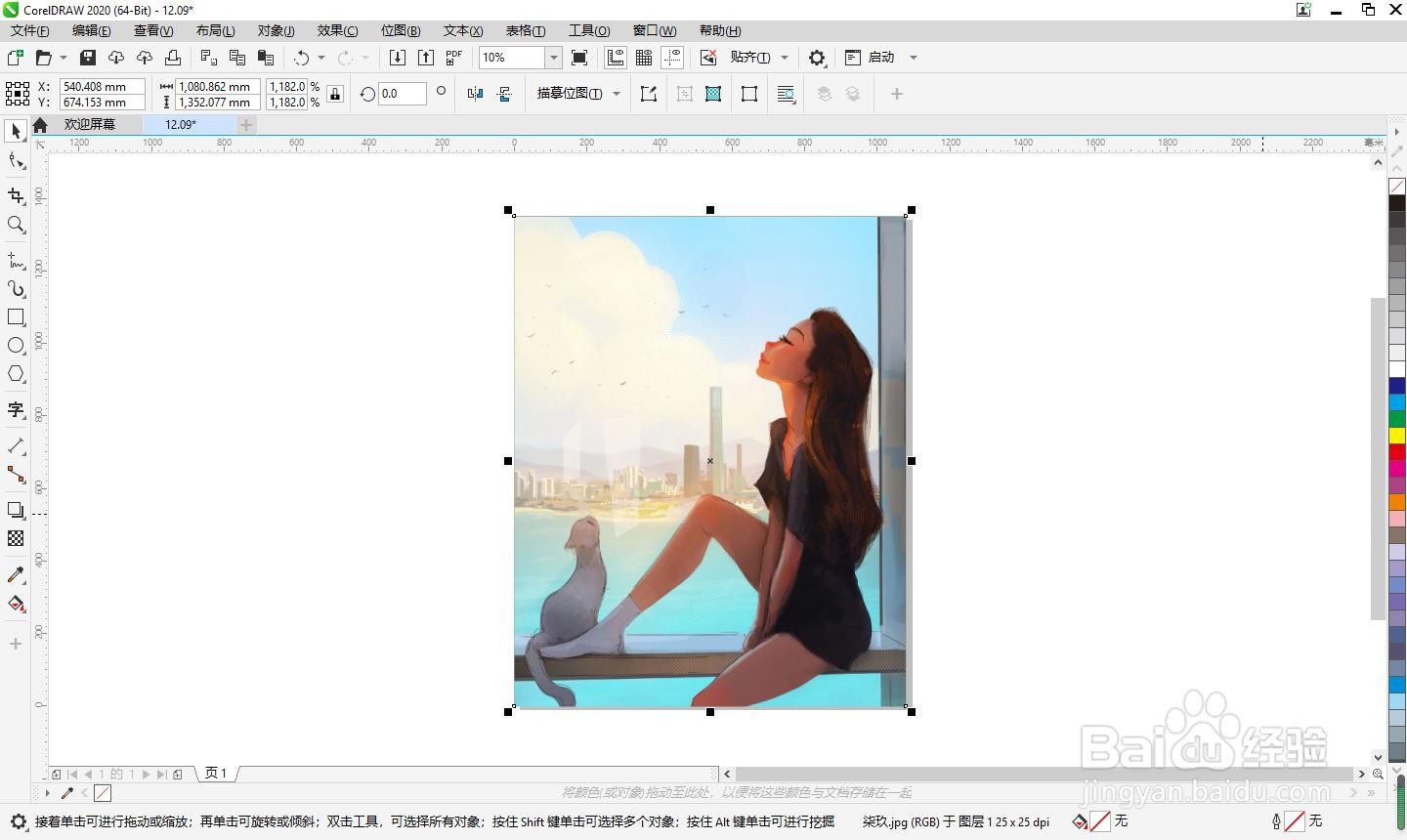
Task: Select the Color eyedropper tool
Action: coord(16,574)
